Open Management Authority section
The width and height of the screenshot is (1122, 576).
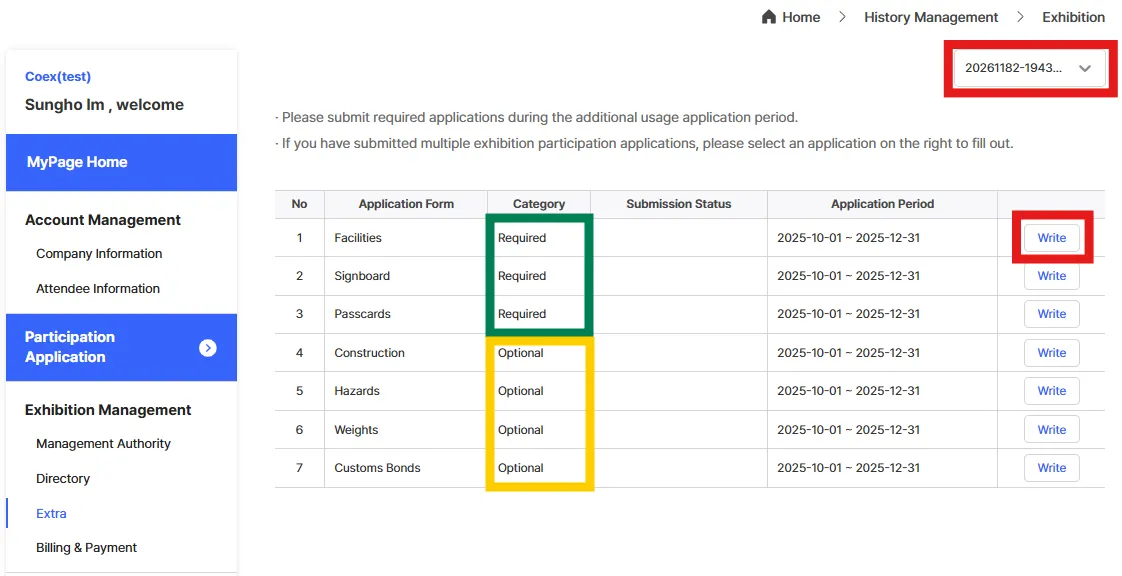pos(103,444)
